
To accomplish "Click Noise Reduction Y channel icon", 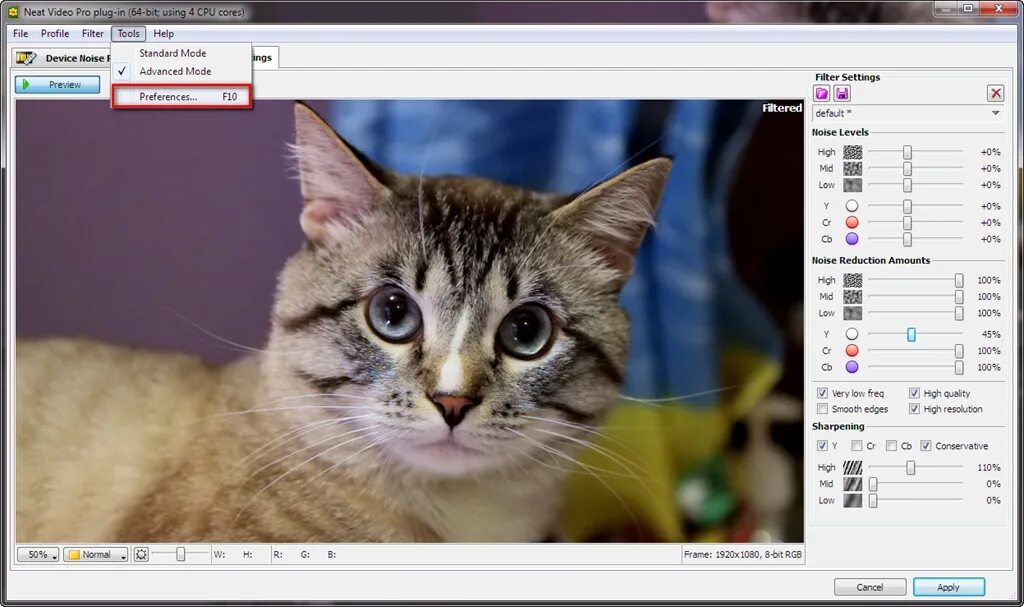I will [x=852, y=334].
